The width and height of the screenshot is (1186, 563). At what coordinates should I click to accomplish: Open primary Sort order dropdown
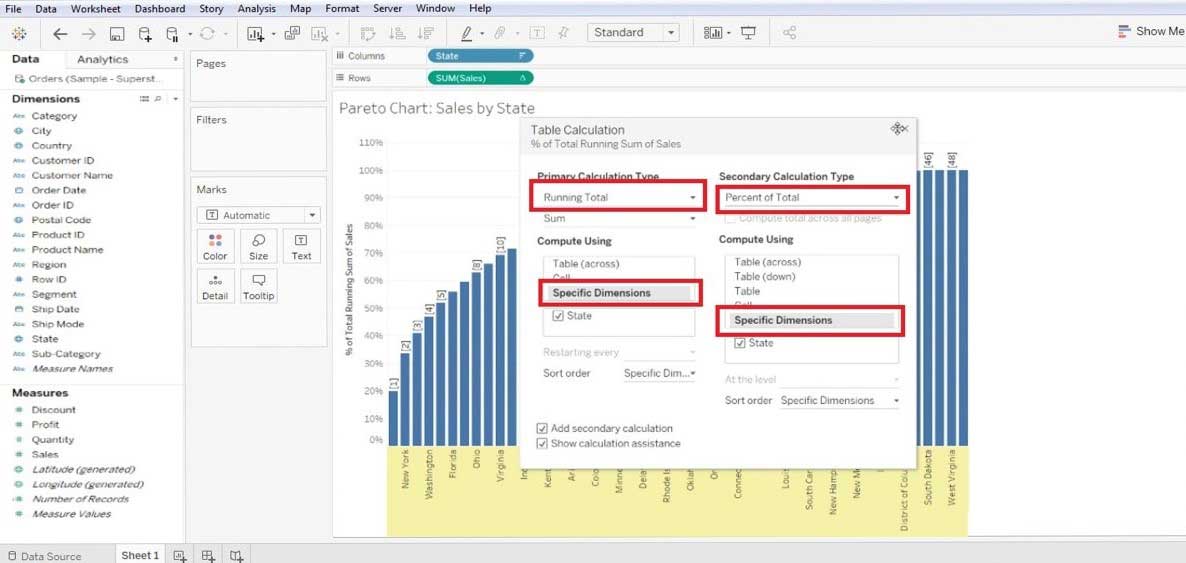(659, 374)
